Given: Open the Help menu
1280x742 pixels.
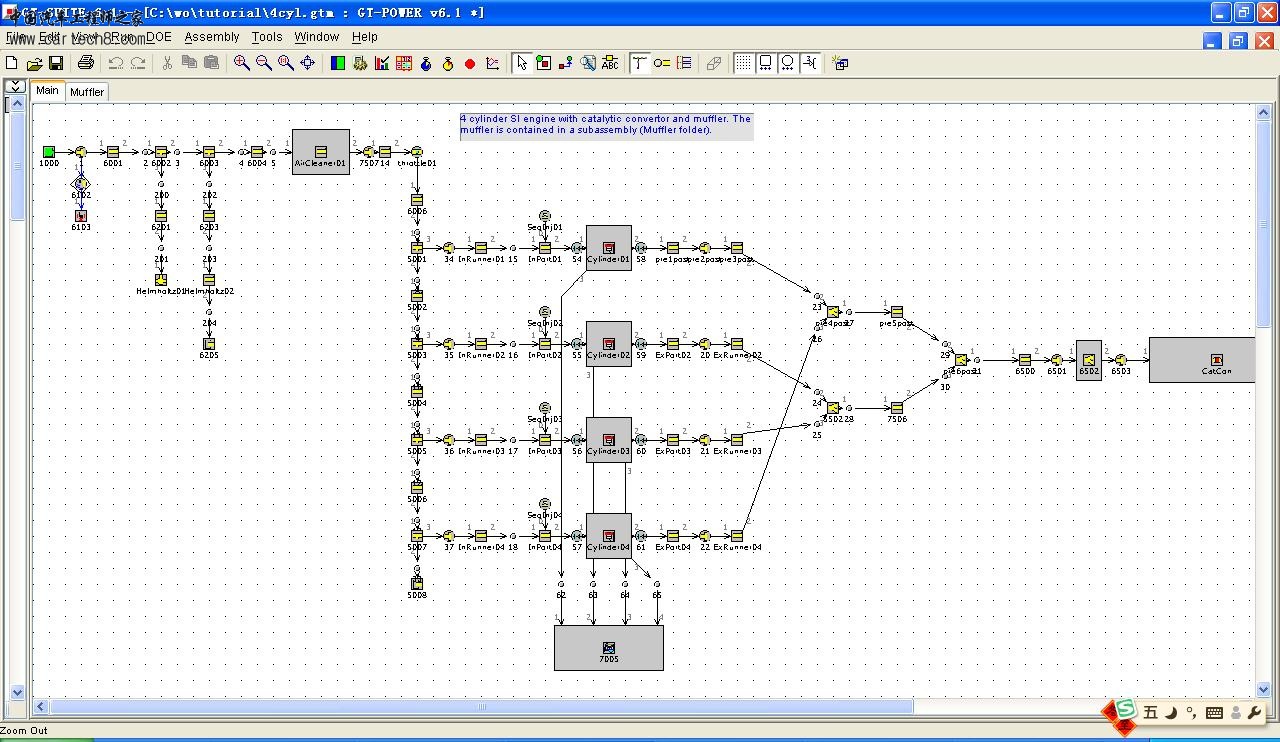Looking at the screenshot, I should point(365,37).
